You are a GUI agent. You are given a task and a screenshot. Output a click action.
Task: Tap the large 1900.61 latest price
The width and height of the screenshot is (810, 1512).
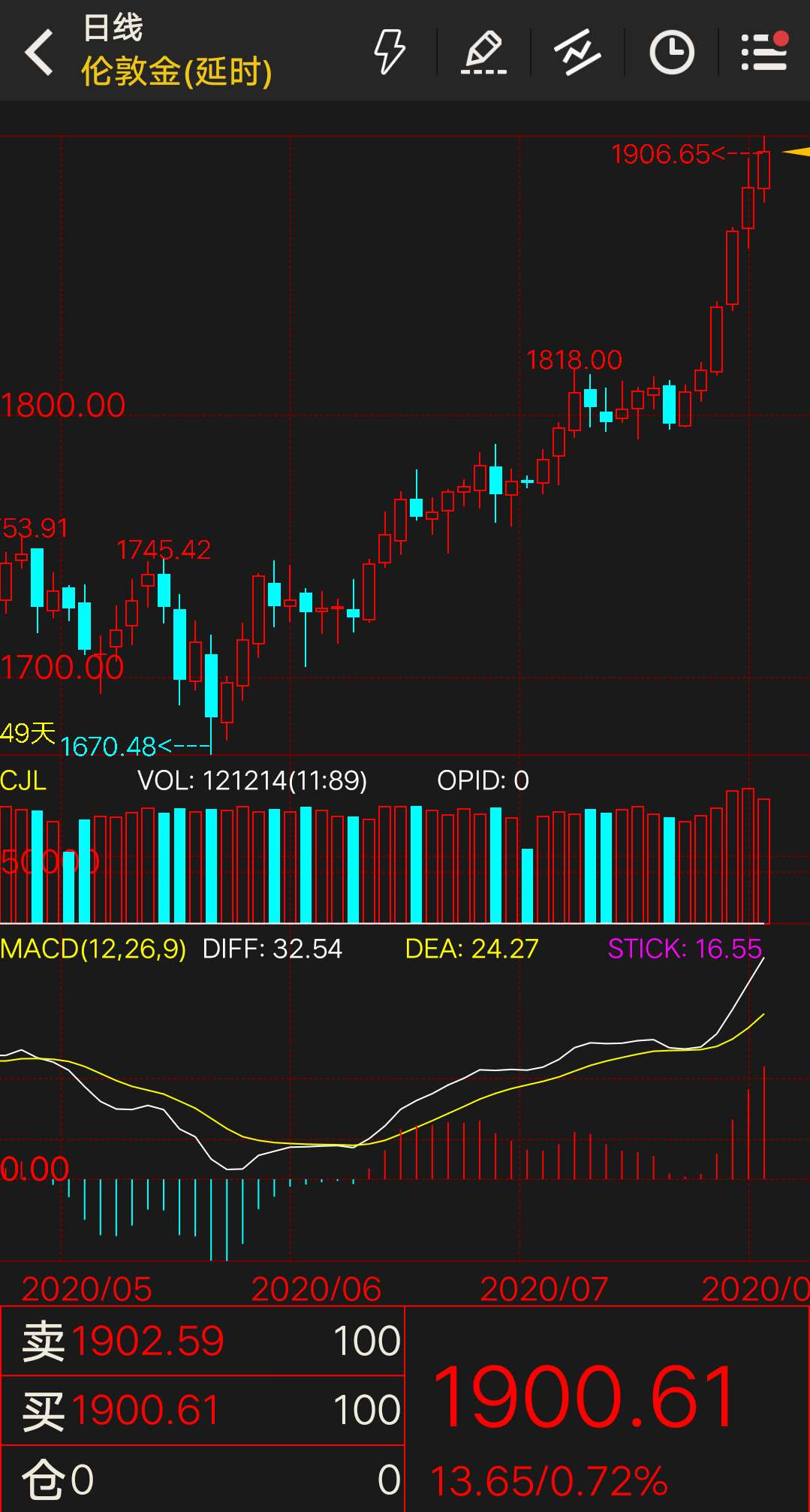tap(586, 1397)
